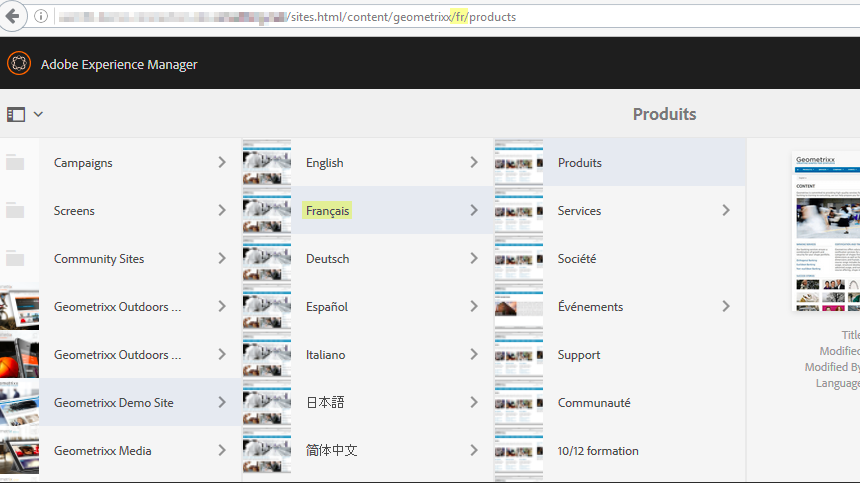Open the Community Sites item
Viewport: 860px width, 483px height.
click(x=99, y=259)
